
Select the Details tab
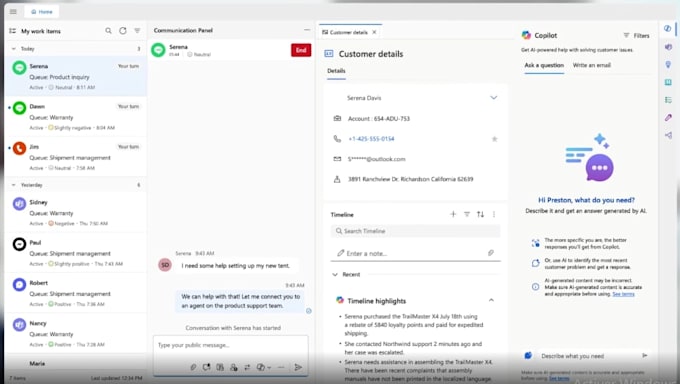pos(336,71)
